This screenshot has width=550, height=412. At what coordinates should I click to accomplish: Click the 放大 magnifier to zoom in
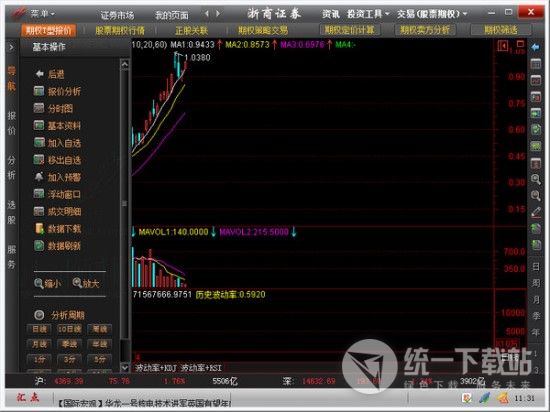77,283
